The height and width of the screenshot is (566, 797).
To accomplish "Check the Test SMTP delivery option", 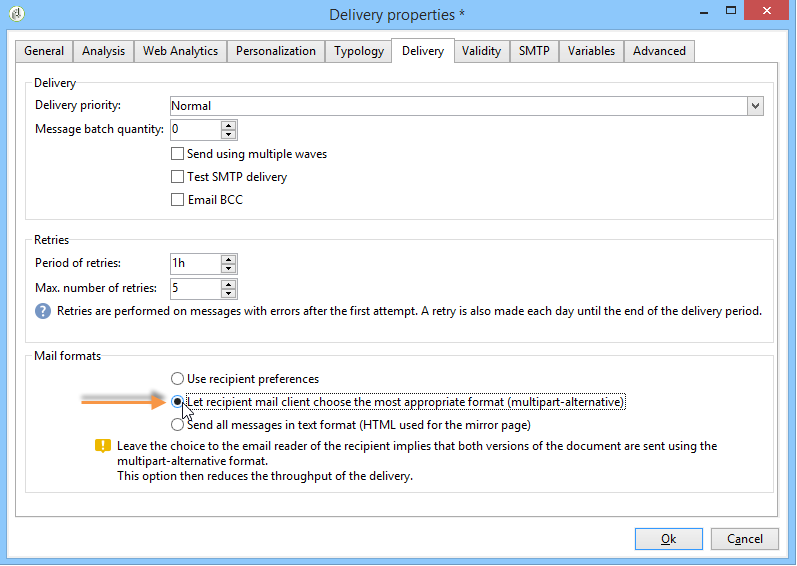I will (x=177, y=177).
